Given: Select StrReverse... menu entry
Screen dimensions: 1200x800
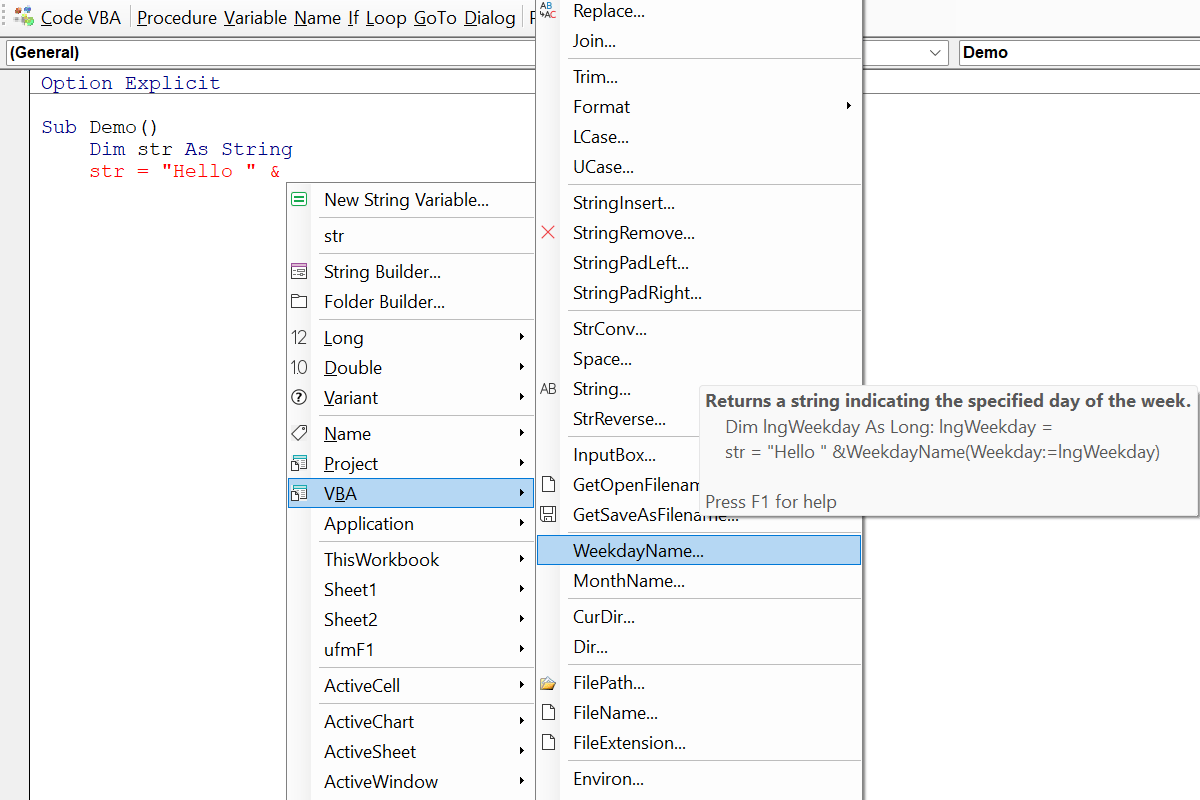Looking at the screenshot, I should [617, 418].
